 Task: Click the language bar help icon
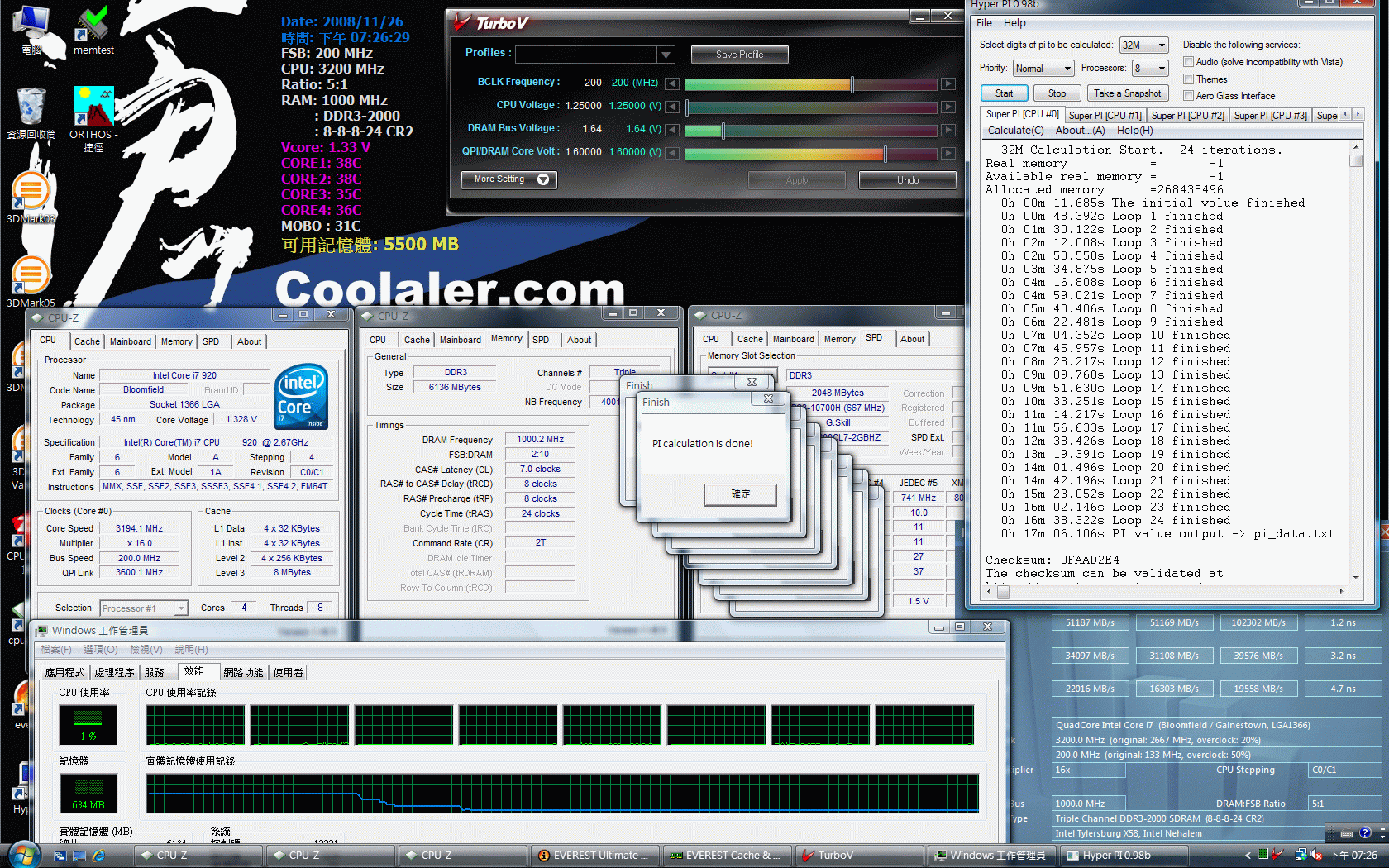point(1365,833)
